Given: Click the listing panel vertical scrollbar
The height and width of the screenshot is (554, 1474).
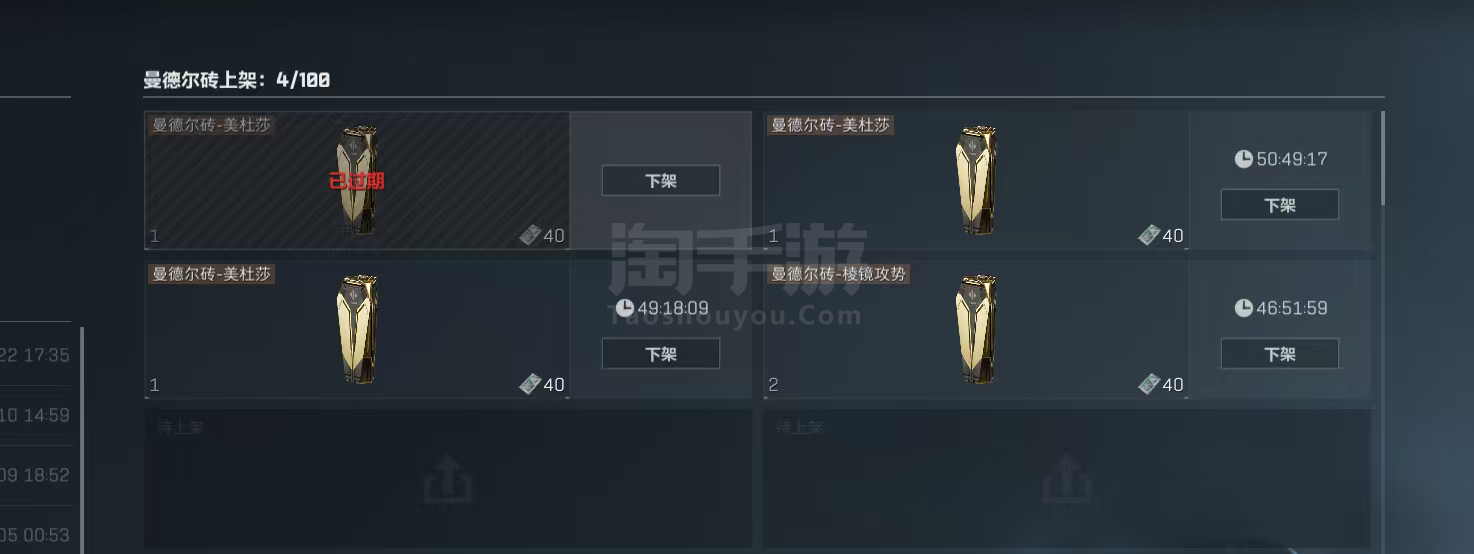Looking at the screenshot, I should tap(1383, 159).
